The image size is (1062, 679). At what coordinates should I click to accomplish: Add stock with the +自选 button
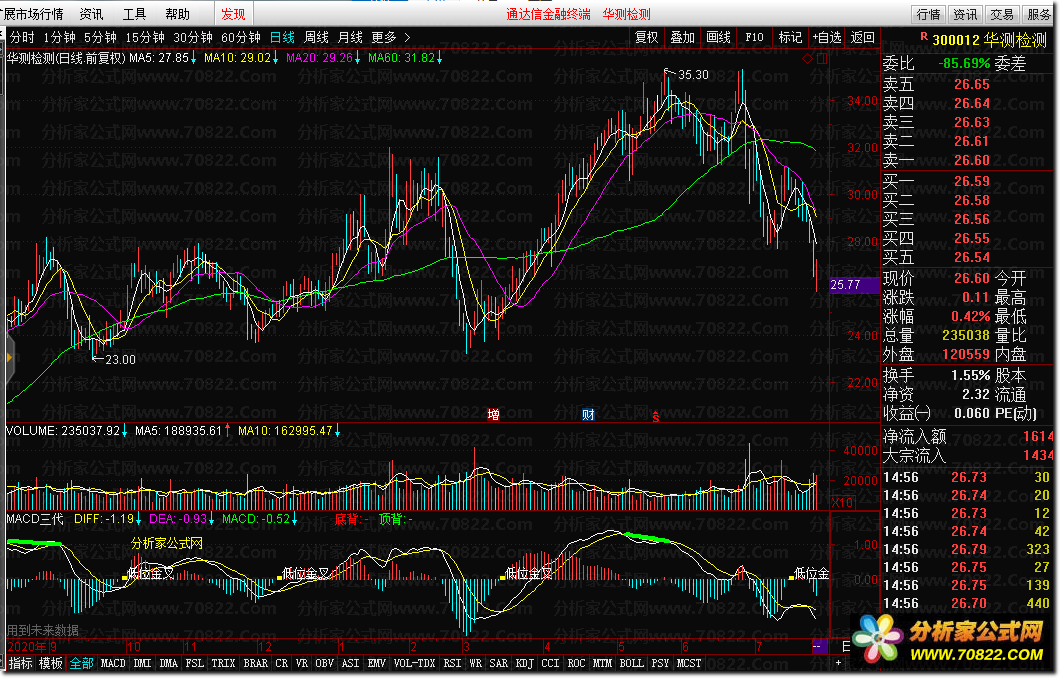pos(826,37)
